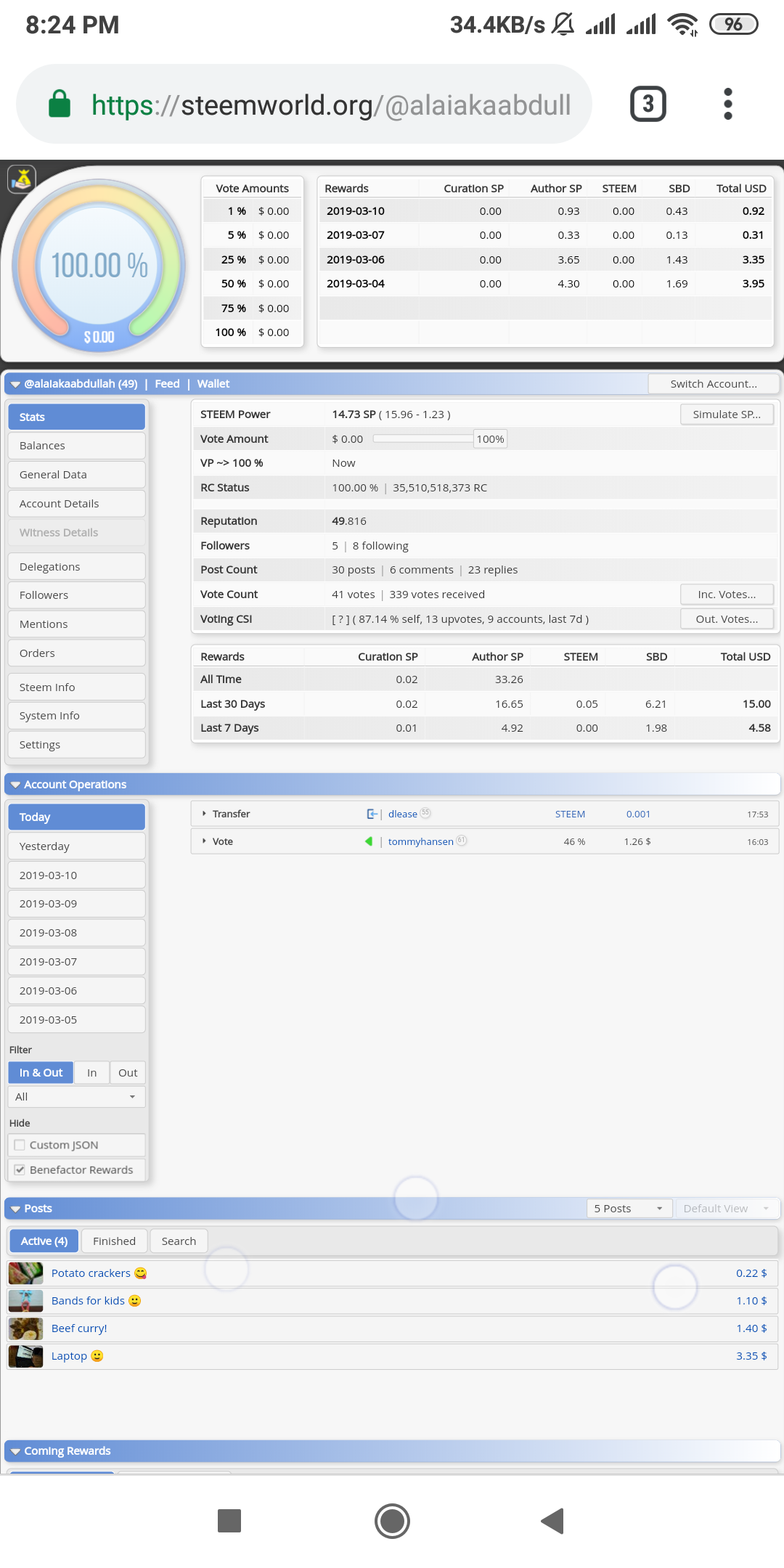Select the Out filter option
The height and width of the screenshot is (1568, 784).
[128, 1072]
